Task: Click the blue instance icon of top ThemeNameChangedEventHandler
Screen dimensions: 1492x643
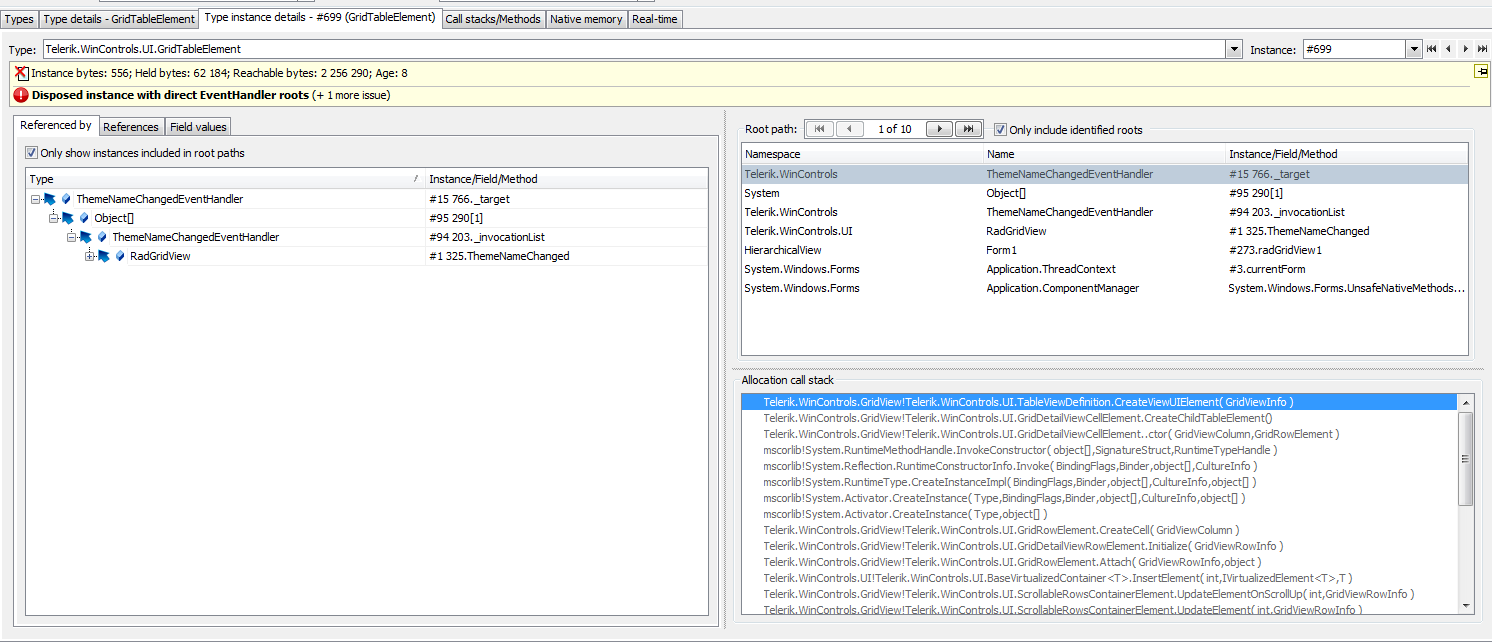Action: [x=66, y=199]
